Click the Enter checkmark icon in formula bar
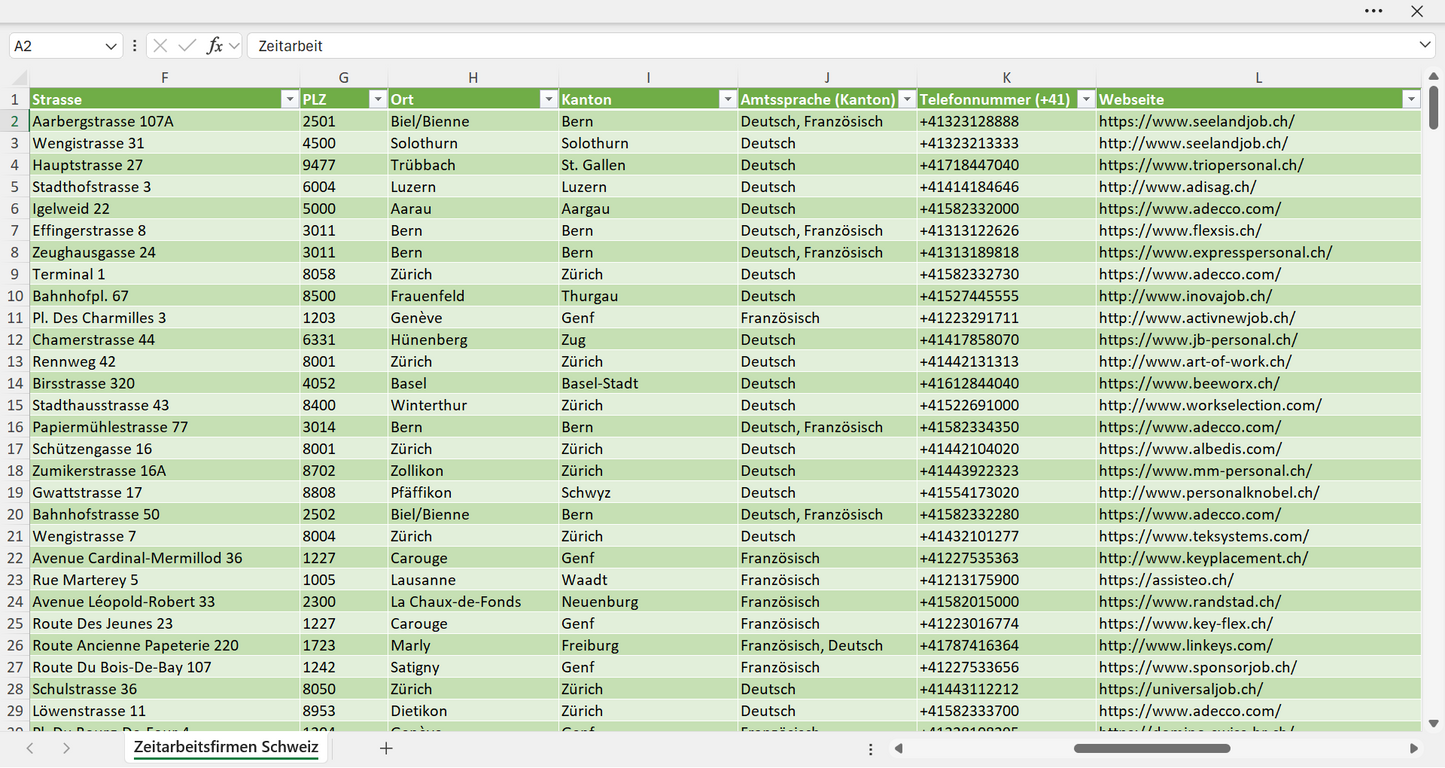This screenshot has height=768, width=1445. pyautogui.click(x=187, y=46)
